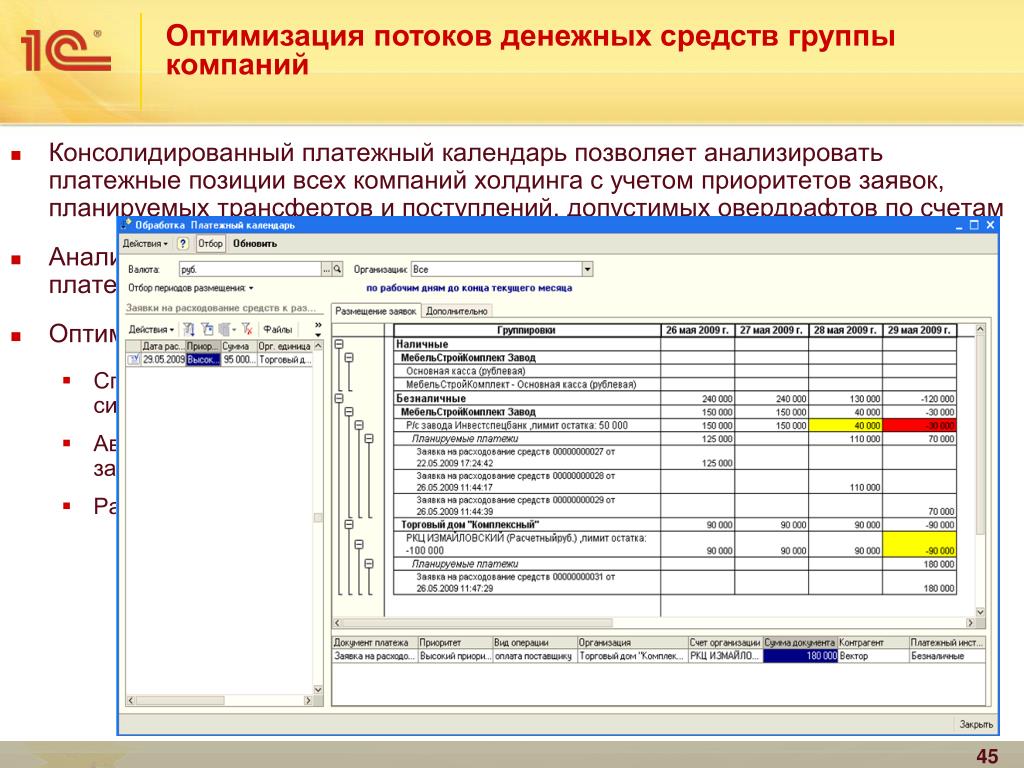The height and width of the screenshot is (768, 1024).
Task: Click the red -30 000 cell for 29 мая
Action: pos(920,425)
